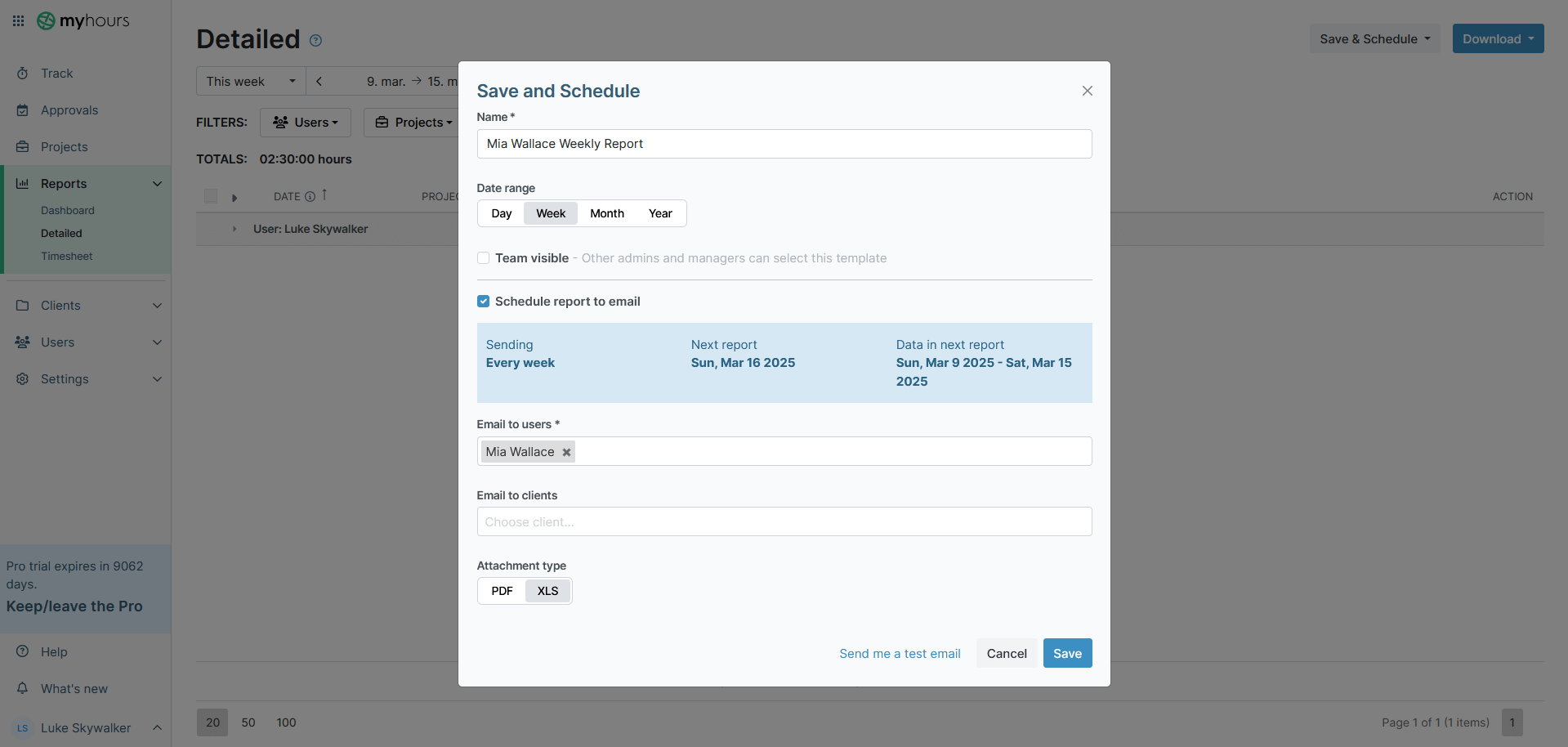Click the apps grid icon next to the logo

[18, 20]
